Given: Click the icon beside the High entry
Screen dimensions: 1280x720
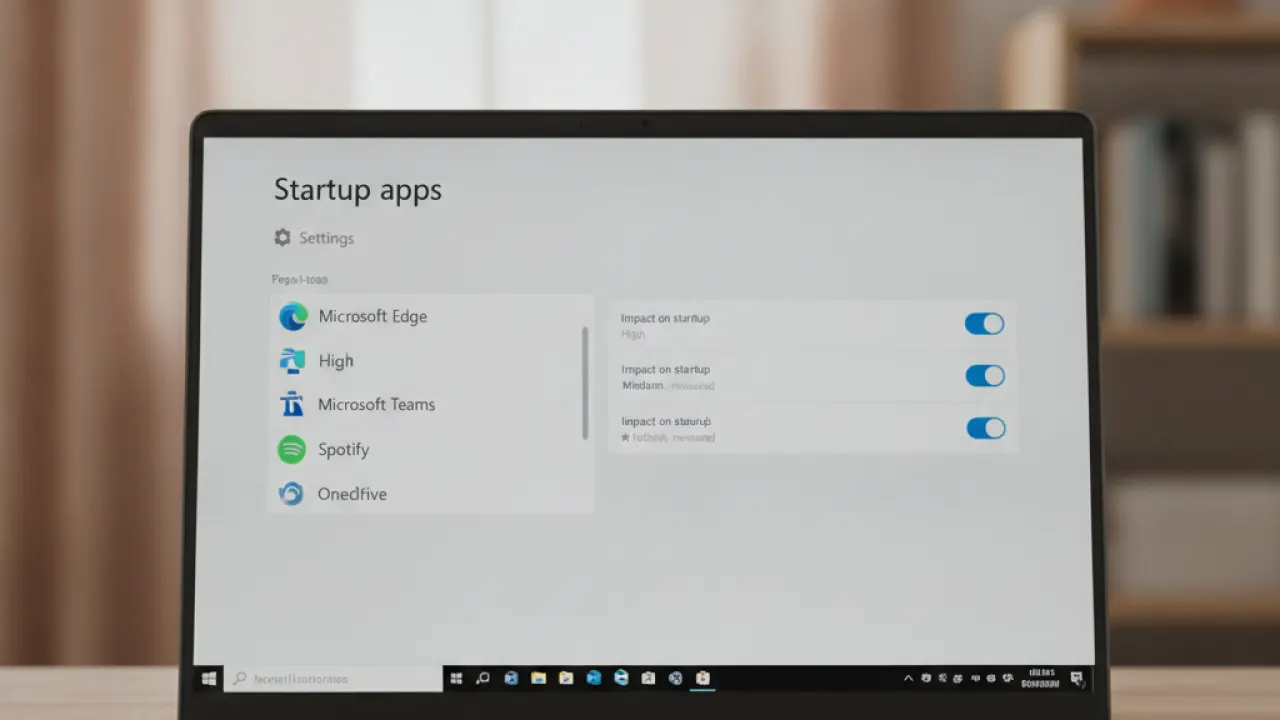Looking at the screenshot, I should (292, 361).
